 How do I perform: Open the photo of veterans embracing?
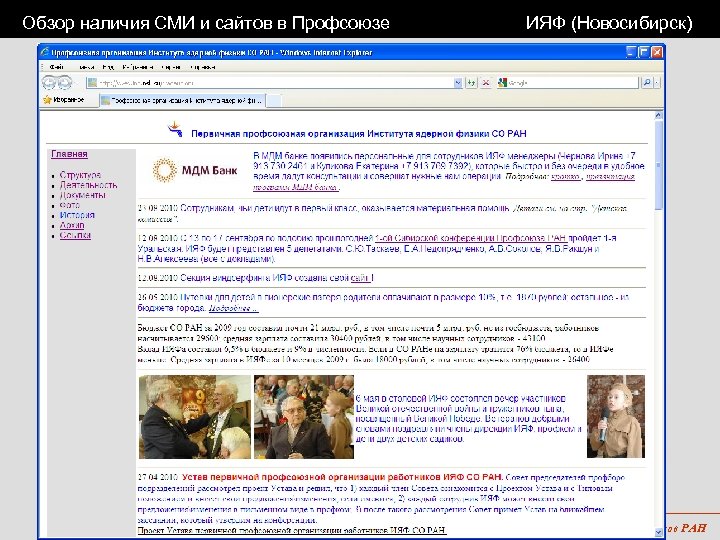click(195, 416)
